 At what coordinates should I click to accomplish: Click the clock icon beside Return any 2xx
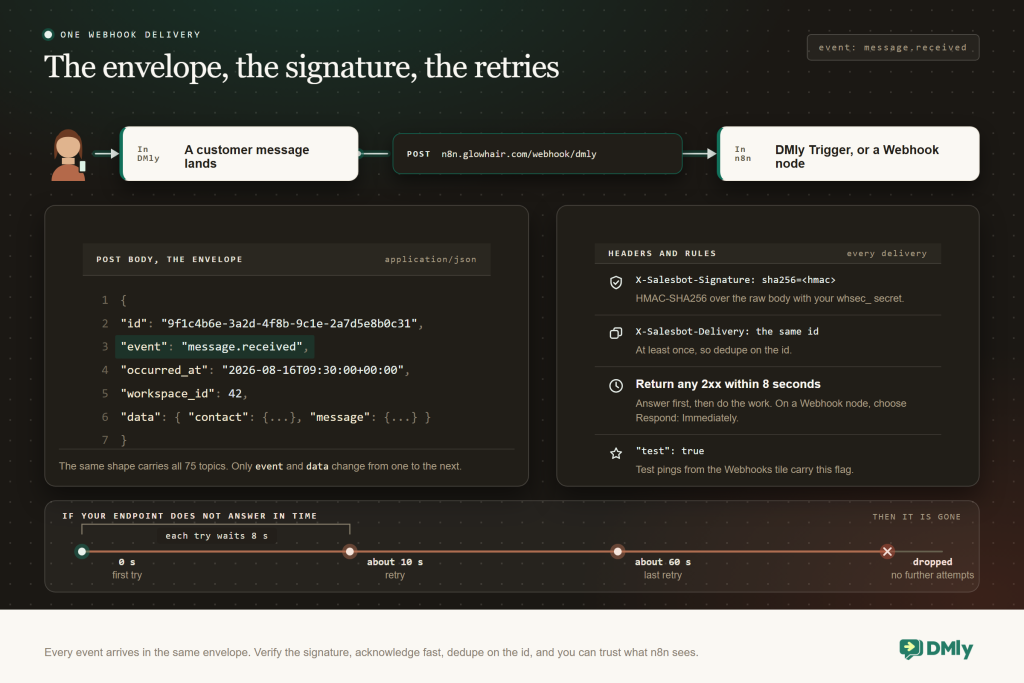pos(616,385)
